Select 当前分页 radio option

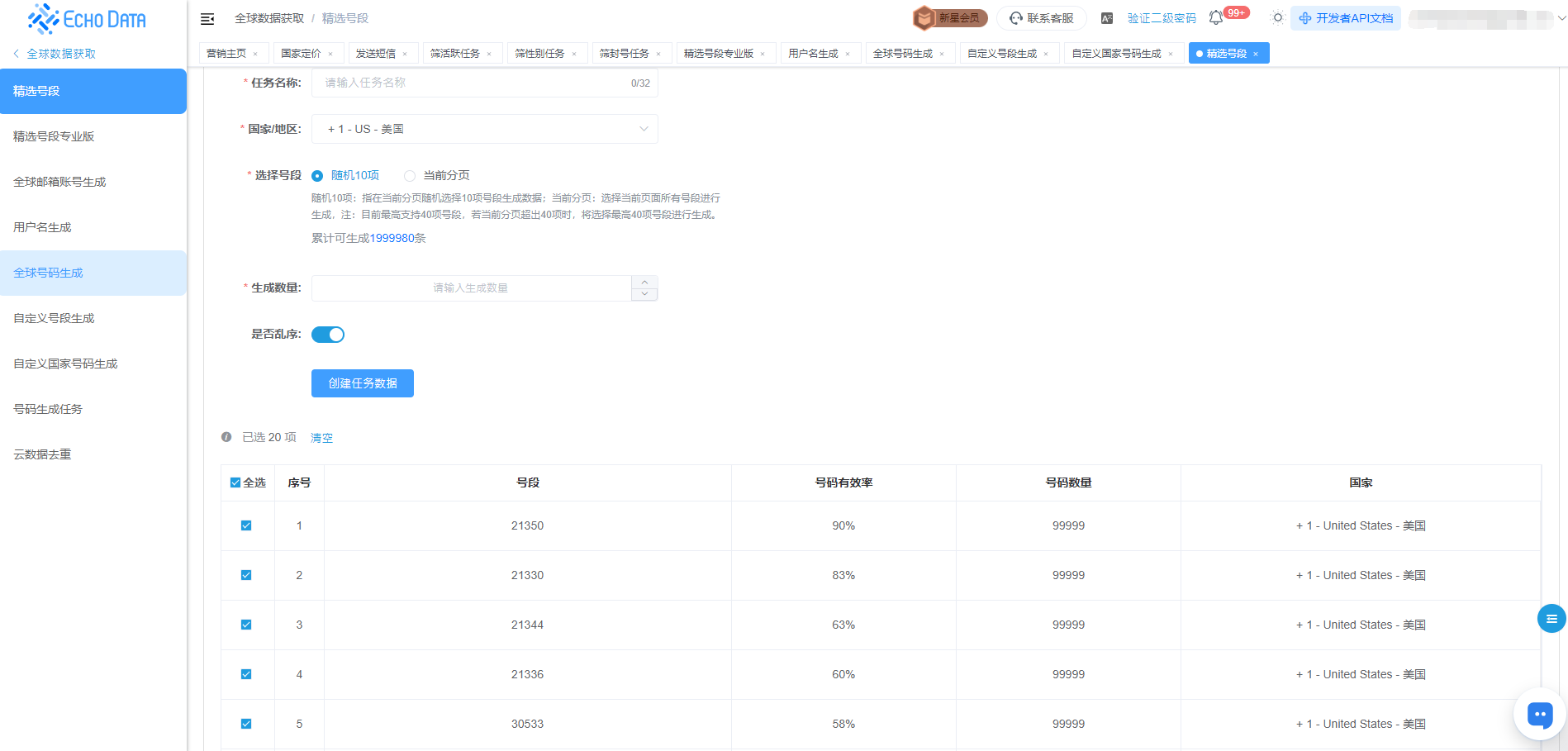pos(437,175)
